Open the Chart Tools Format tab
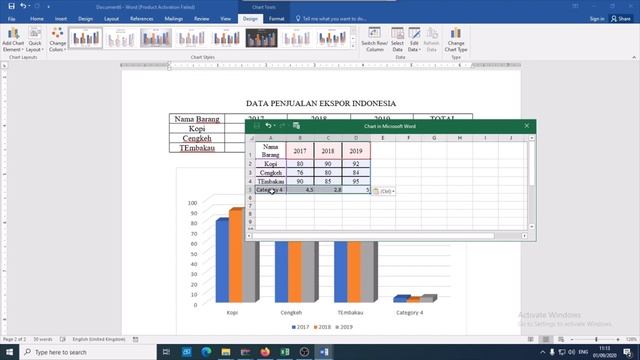This screenshot has height=360, width=640. click(276, 19)
